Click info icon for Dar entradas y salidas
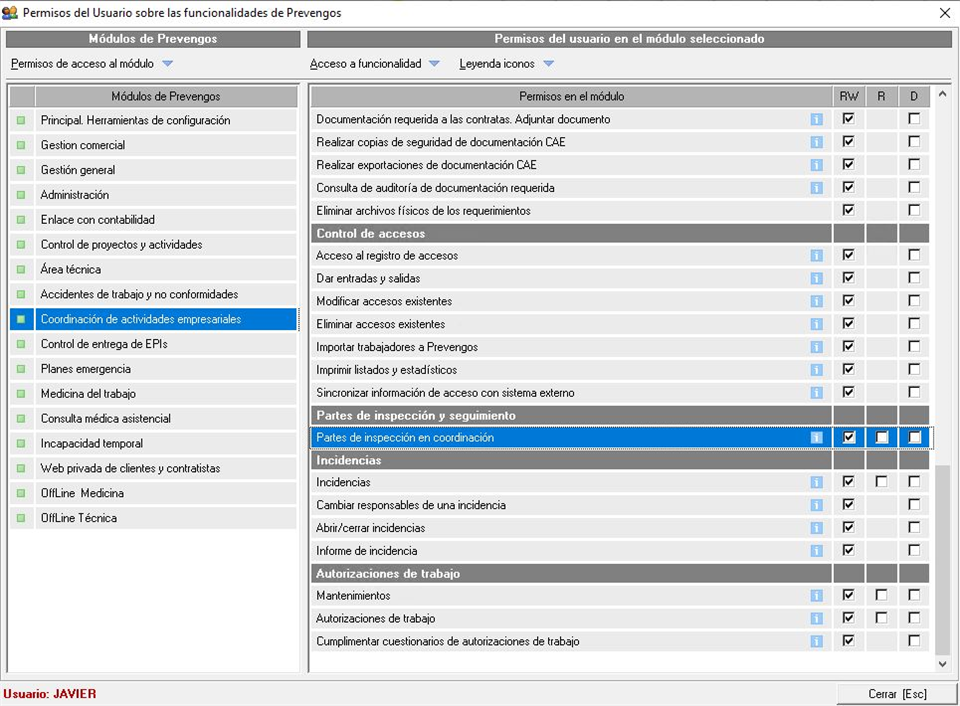Screen dimensions: 960x706 (816, 279)
